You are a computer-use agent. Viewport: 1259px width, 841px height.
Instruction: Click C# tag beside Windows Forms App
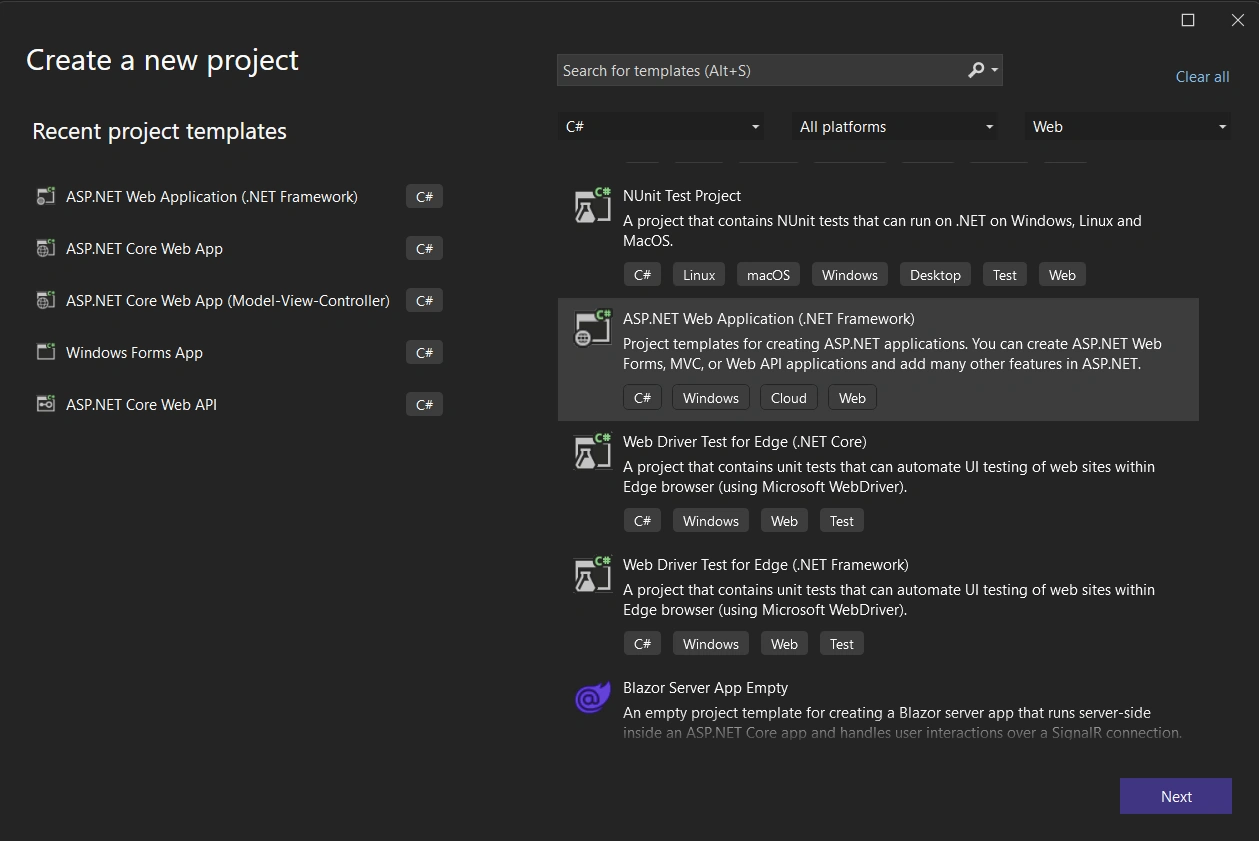click(x=425, y=353)
